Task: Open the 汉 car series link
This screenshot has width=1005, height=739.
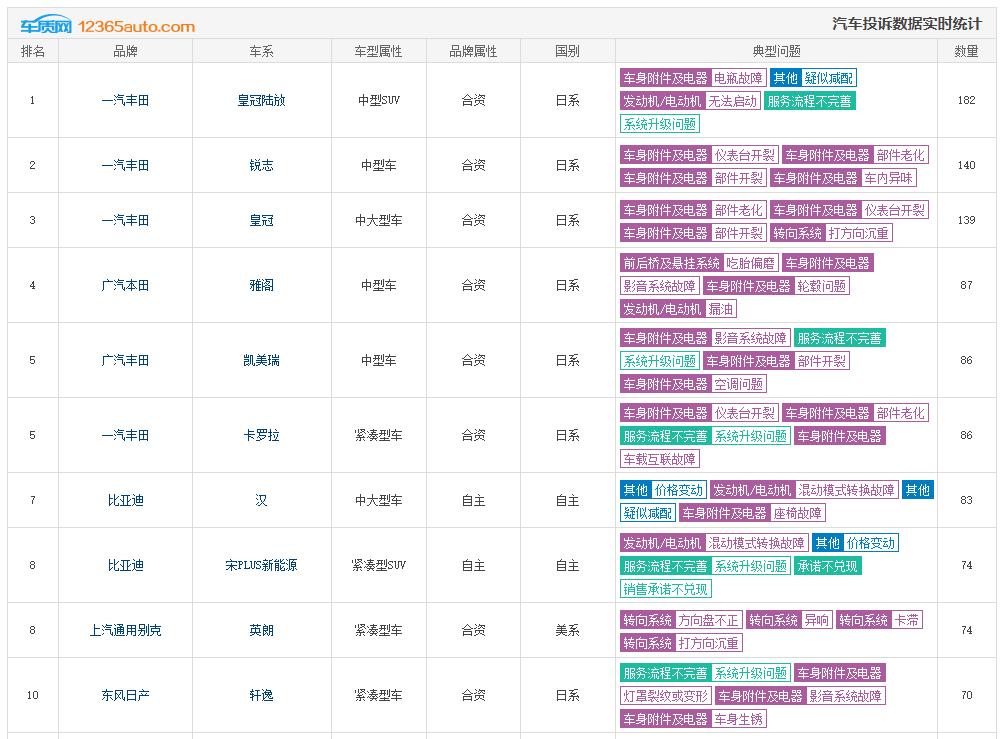Action: point(262,501)
